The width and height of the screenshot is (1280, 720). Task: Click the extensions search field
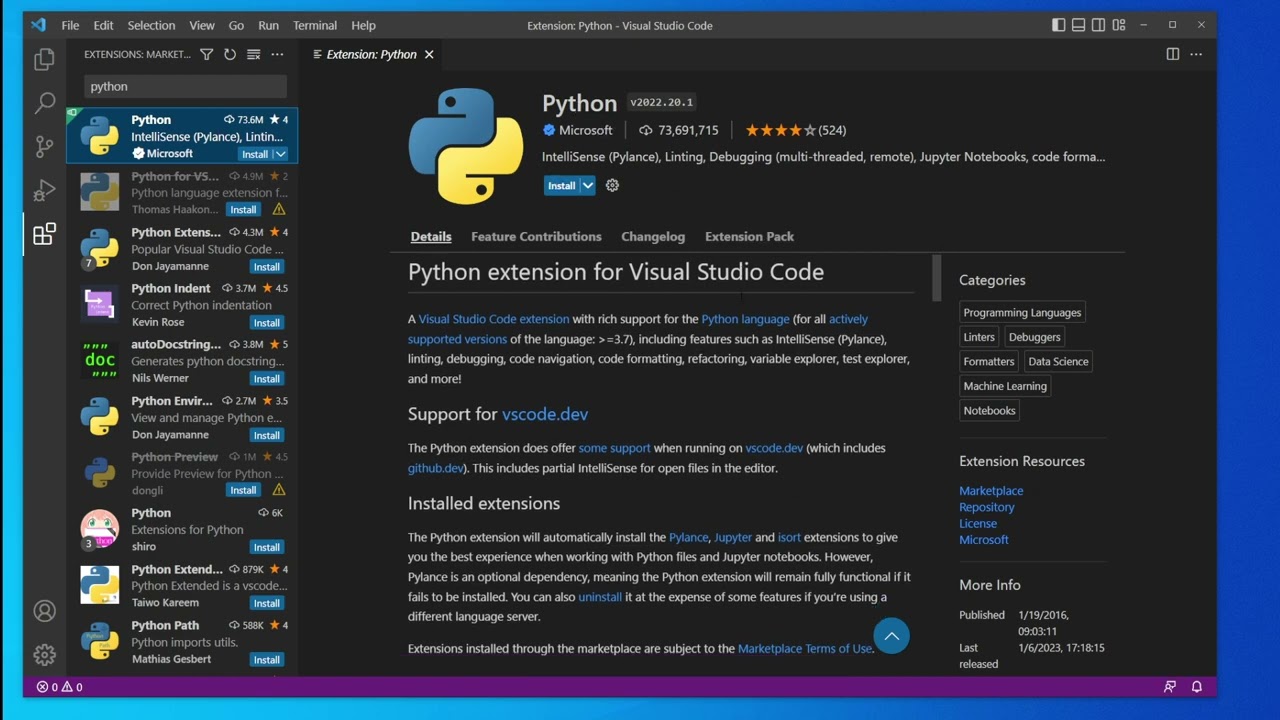[185, 86]
